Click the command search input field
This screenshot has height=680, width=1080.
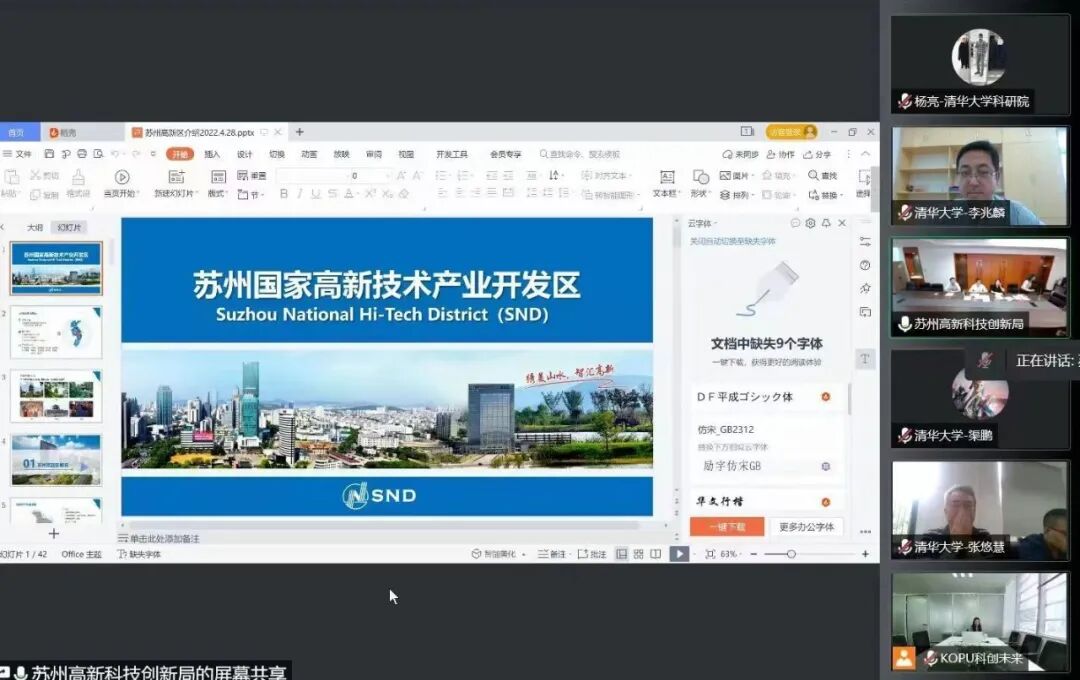tap(580, 154)
